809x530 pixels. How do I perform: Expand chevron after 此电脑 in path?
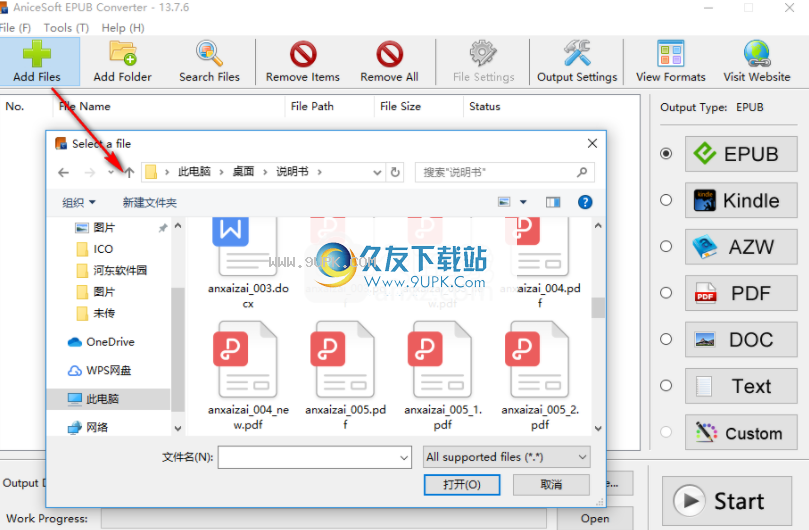pos(221,172)
